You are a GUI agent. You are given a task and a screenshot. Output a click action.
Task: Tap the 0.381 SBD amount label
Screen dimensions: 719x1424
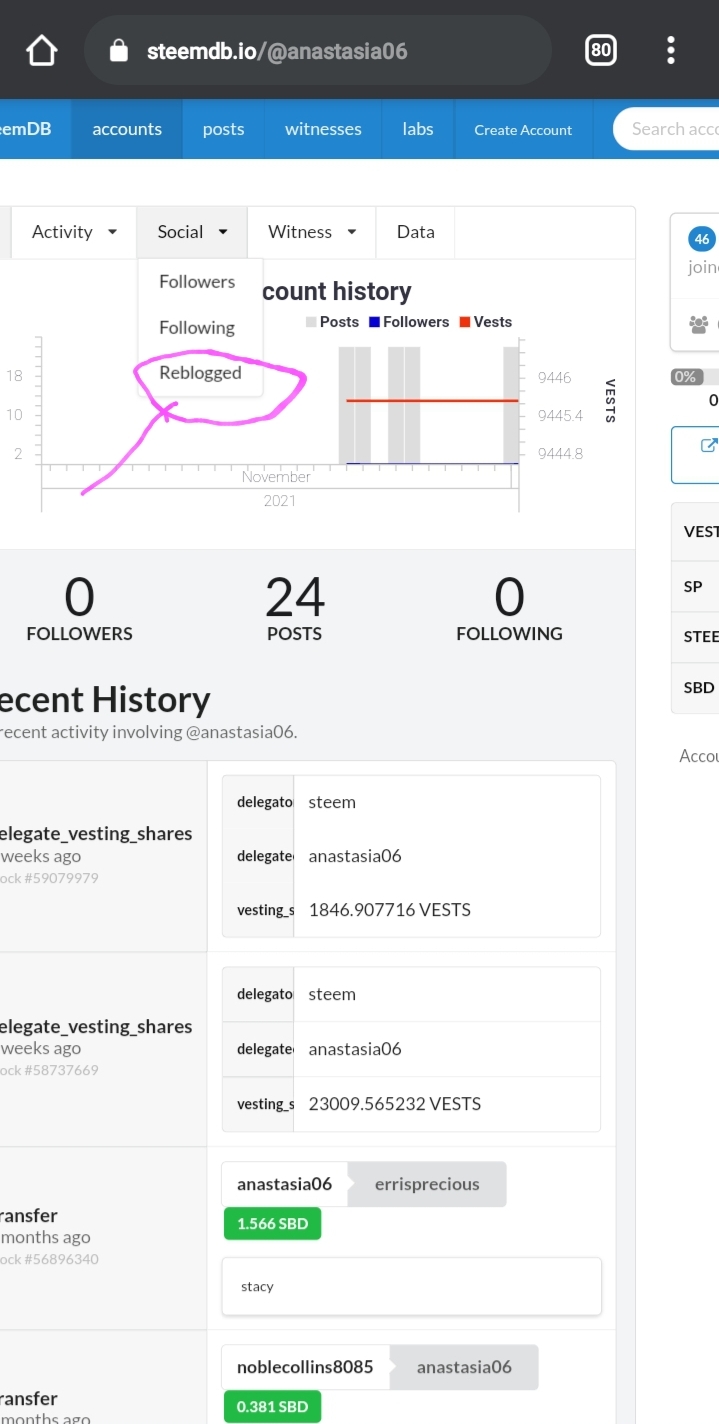pos(272,1407)
